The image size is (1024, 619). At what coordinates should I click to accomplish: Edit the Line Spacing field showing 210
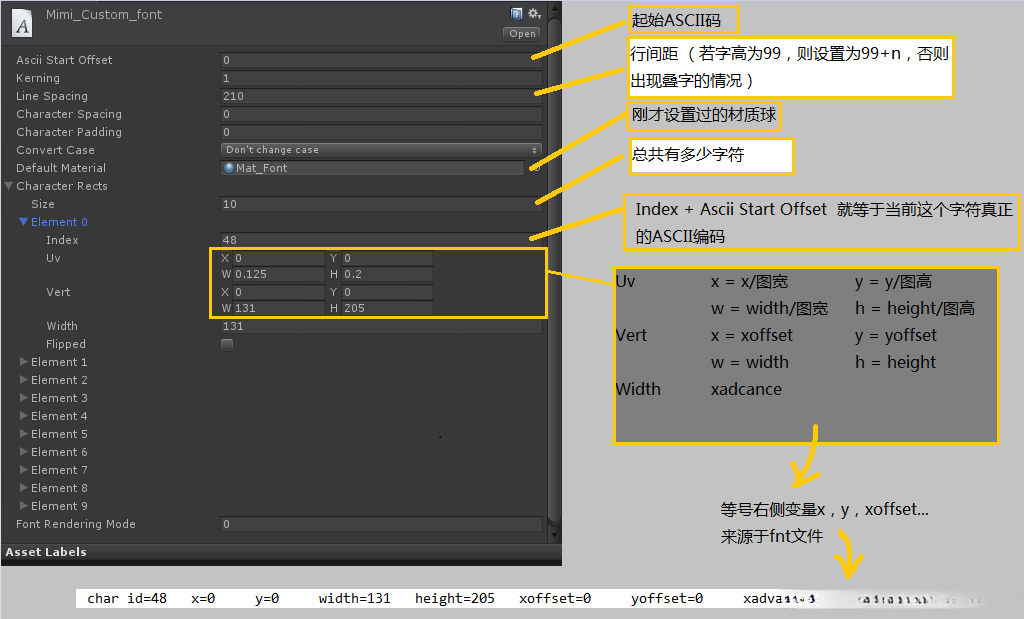pyautogui.click(x=381, y=96)
